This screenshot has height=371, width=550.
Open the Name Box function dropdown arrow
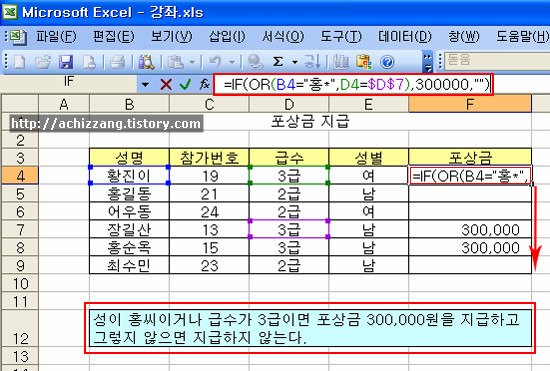click(145, 85)
